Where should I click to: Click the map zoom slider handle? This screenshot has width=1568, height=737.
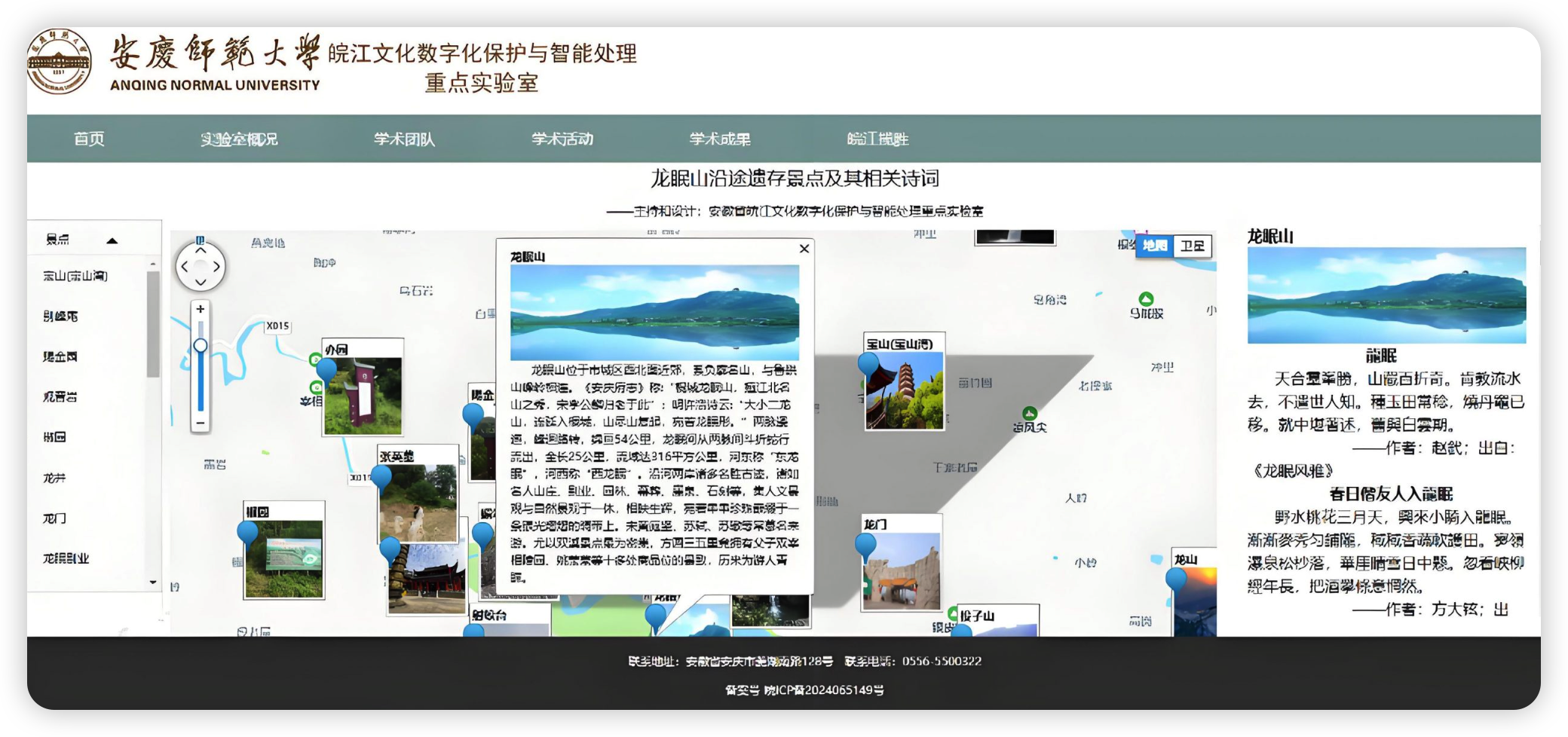pos(200,344)
